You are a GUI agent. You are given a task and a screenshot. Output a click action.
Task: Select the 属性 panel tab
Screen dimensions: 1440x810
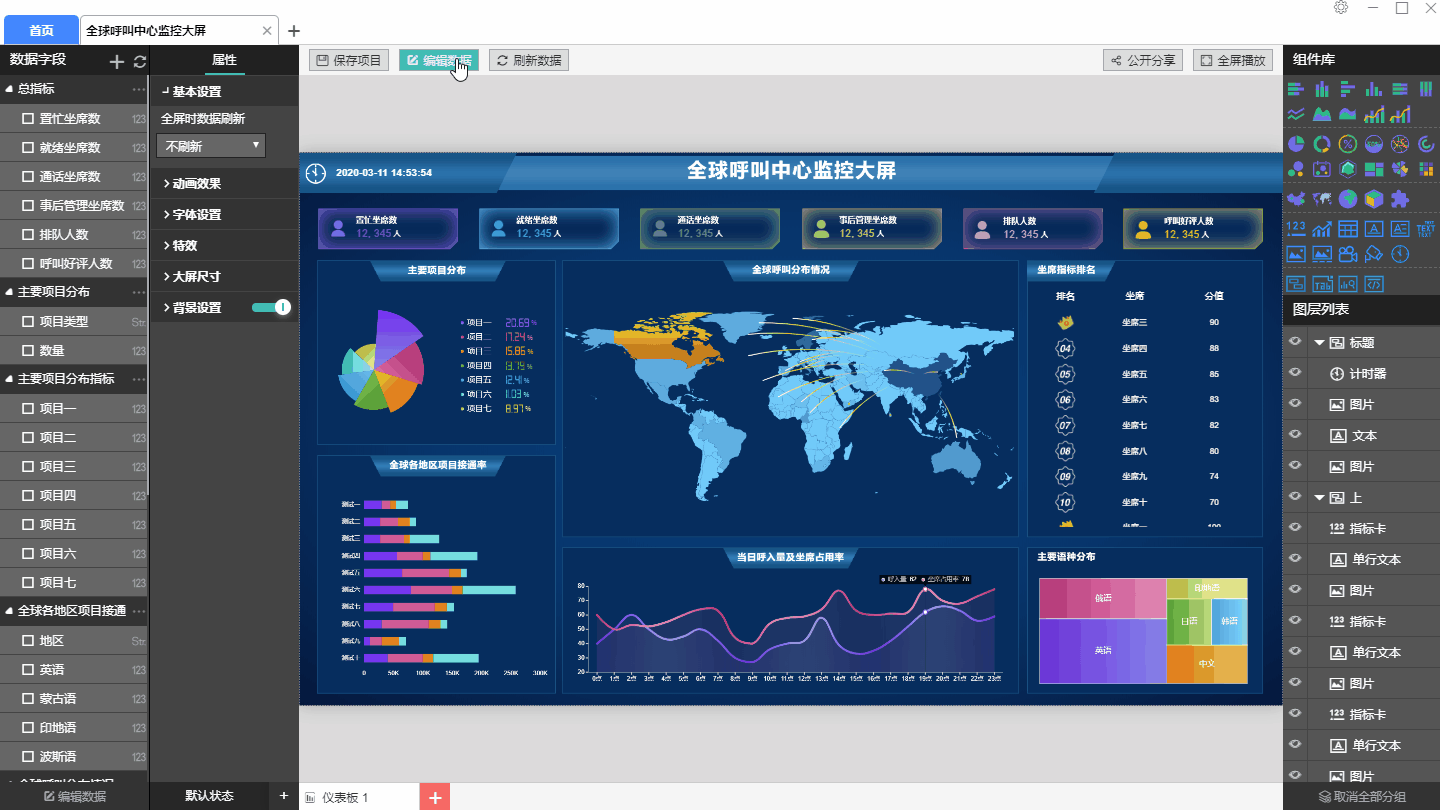(224, 60)
